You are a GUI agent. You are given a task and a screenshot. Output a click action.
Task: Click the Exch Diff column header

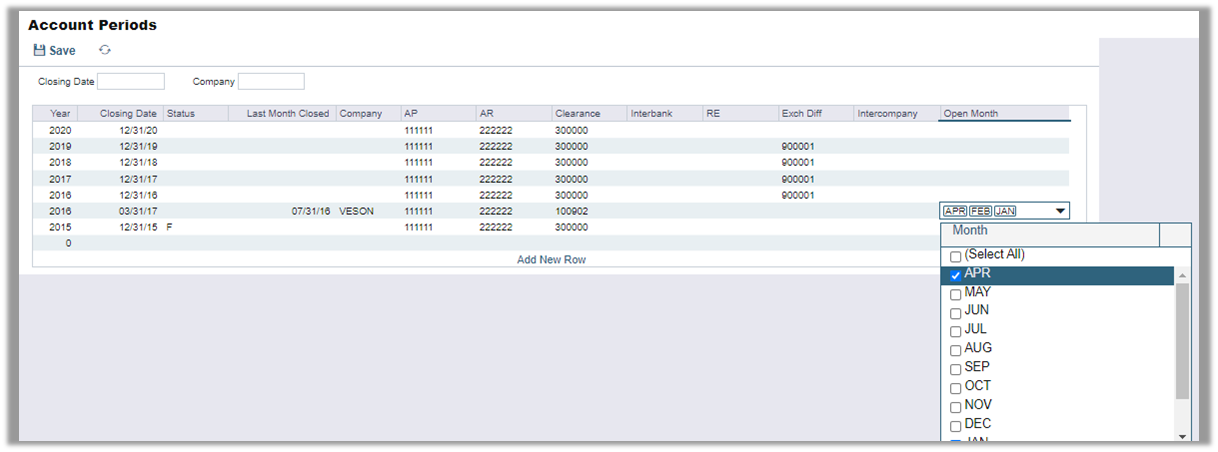814,113
